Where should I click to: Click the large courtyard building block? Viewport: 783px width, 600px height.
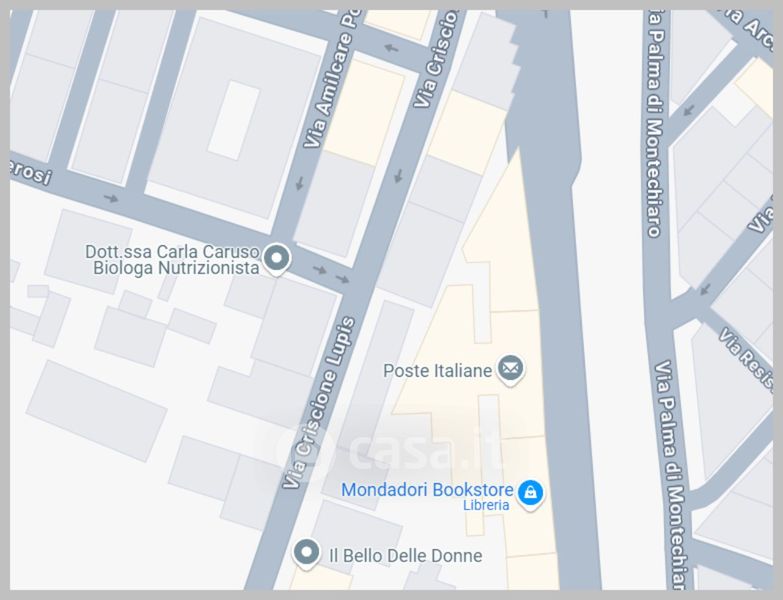pos(234,120)
